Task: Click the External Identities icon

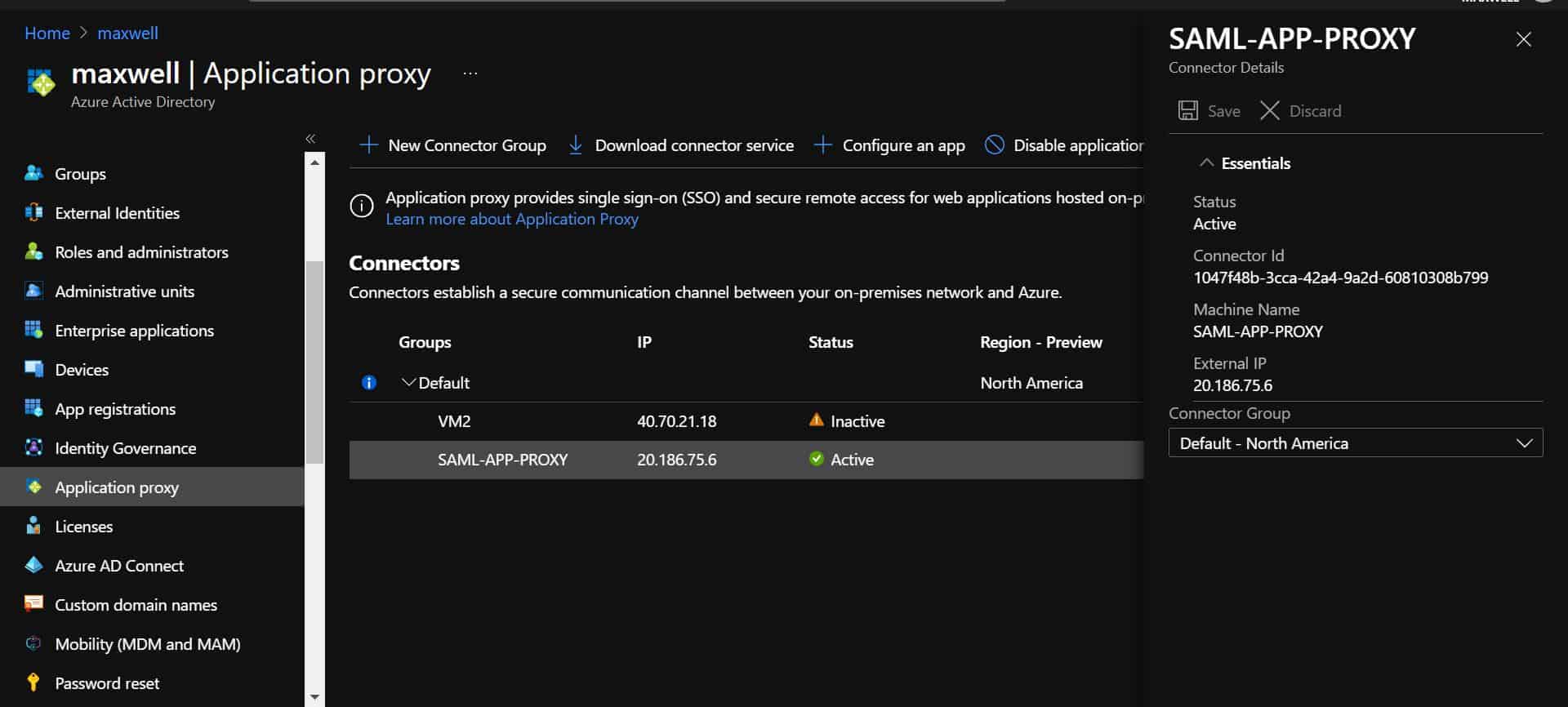Action: click(x=33, y=212)
